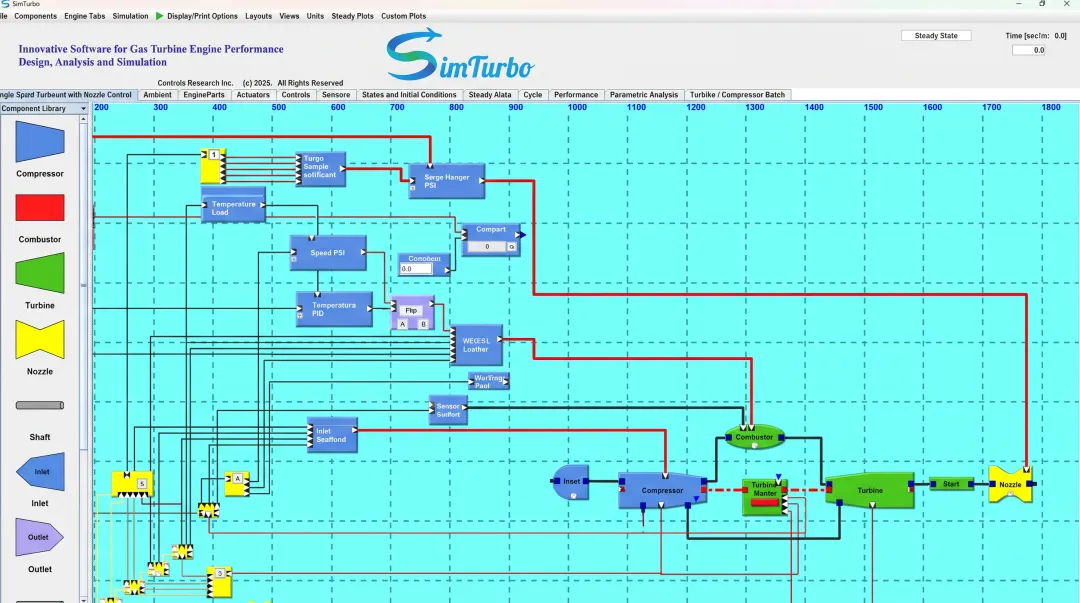Open the Components menu

tap(35, 16)
